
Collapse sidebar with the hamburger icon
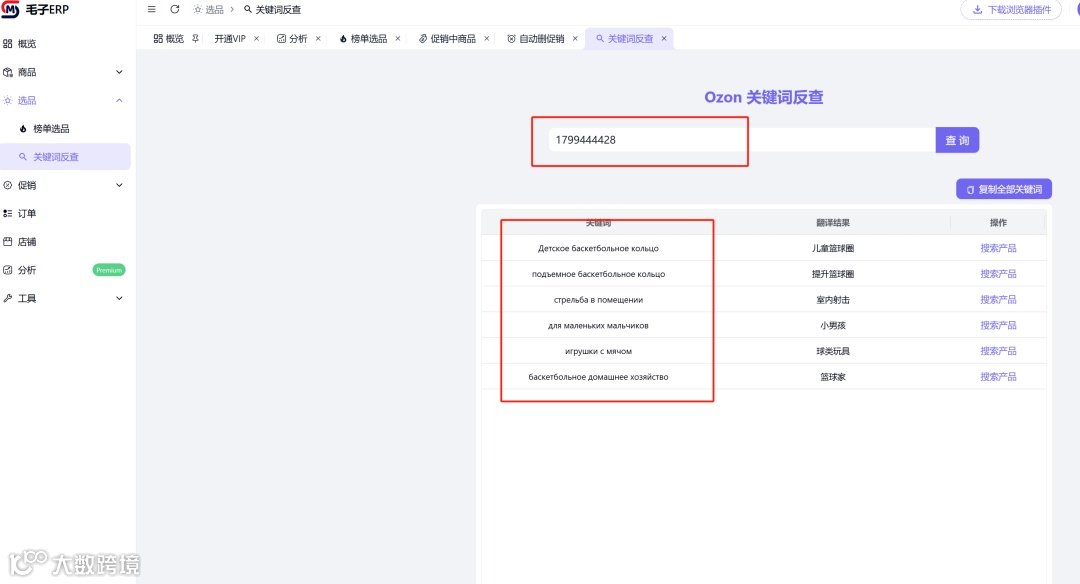pos(152,10)
